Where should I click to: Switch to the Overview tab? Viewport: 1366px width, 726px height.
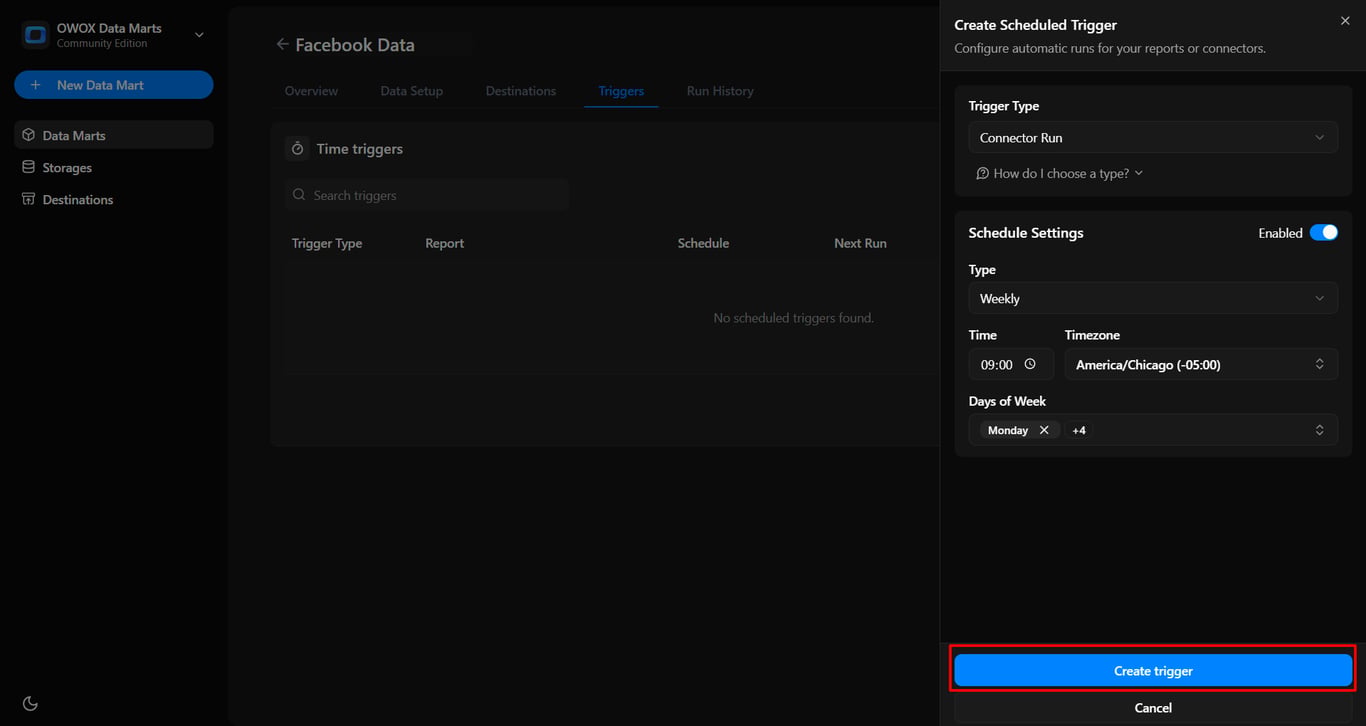pyautogui.click(x=311, y=91)
